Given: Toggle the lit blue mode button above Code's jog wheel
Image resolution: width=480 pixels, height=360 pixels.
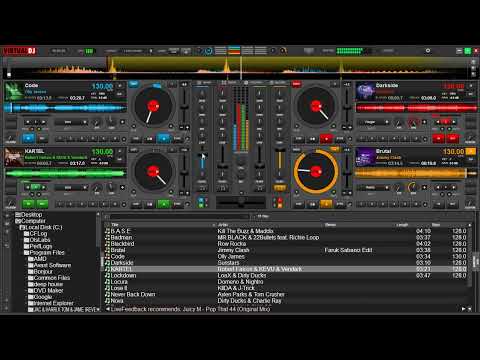Looking at the screenshot, I should point(134,84).
